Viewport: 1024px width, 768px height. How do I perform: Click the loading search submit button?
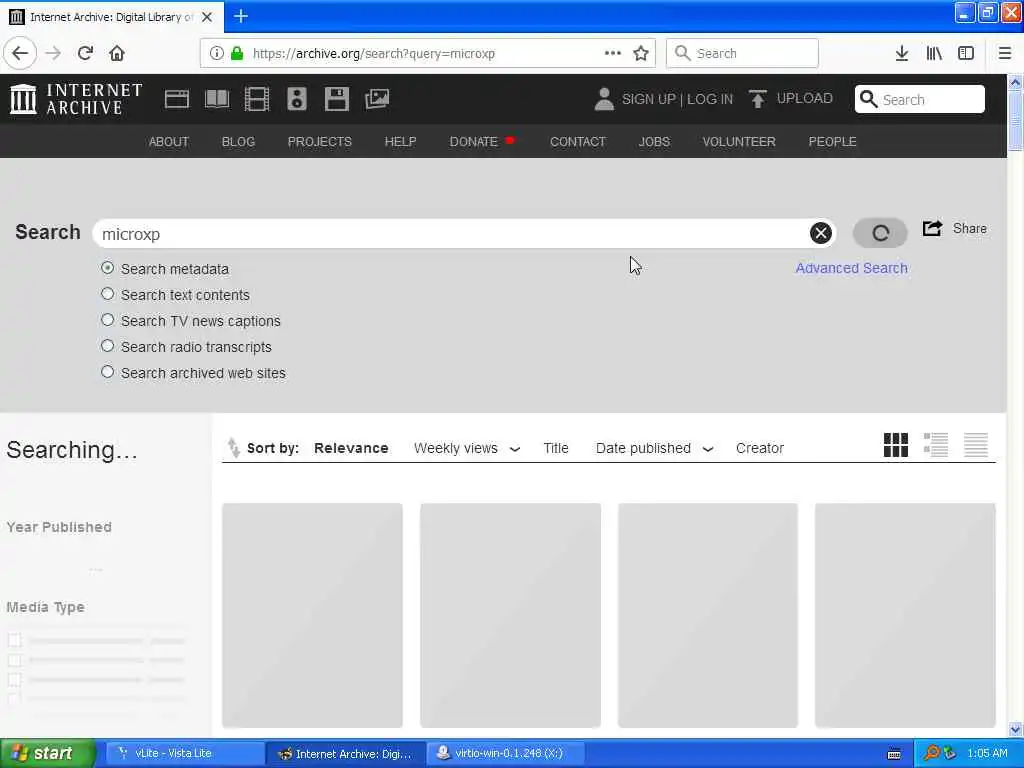tap(880, 233)
